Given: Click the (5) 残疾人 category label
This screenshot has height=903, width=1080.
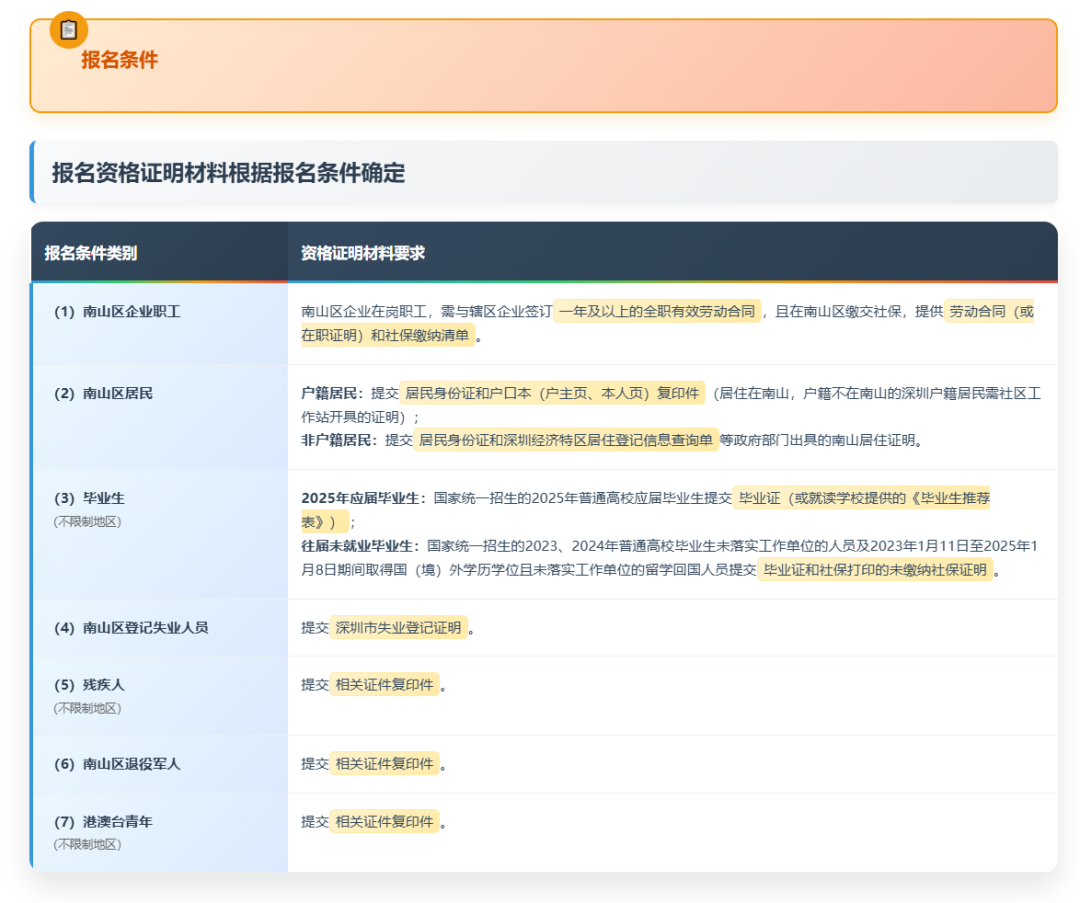Looking at the screenshot, I should tap(89, 685).
